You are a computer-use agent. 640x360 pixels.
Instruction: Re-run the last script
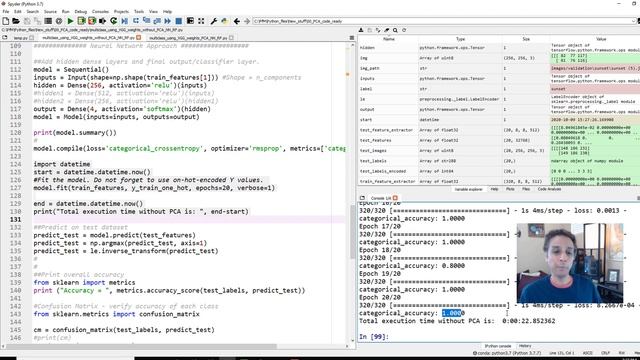[x=113, y=21]
